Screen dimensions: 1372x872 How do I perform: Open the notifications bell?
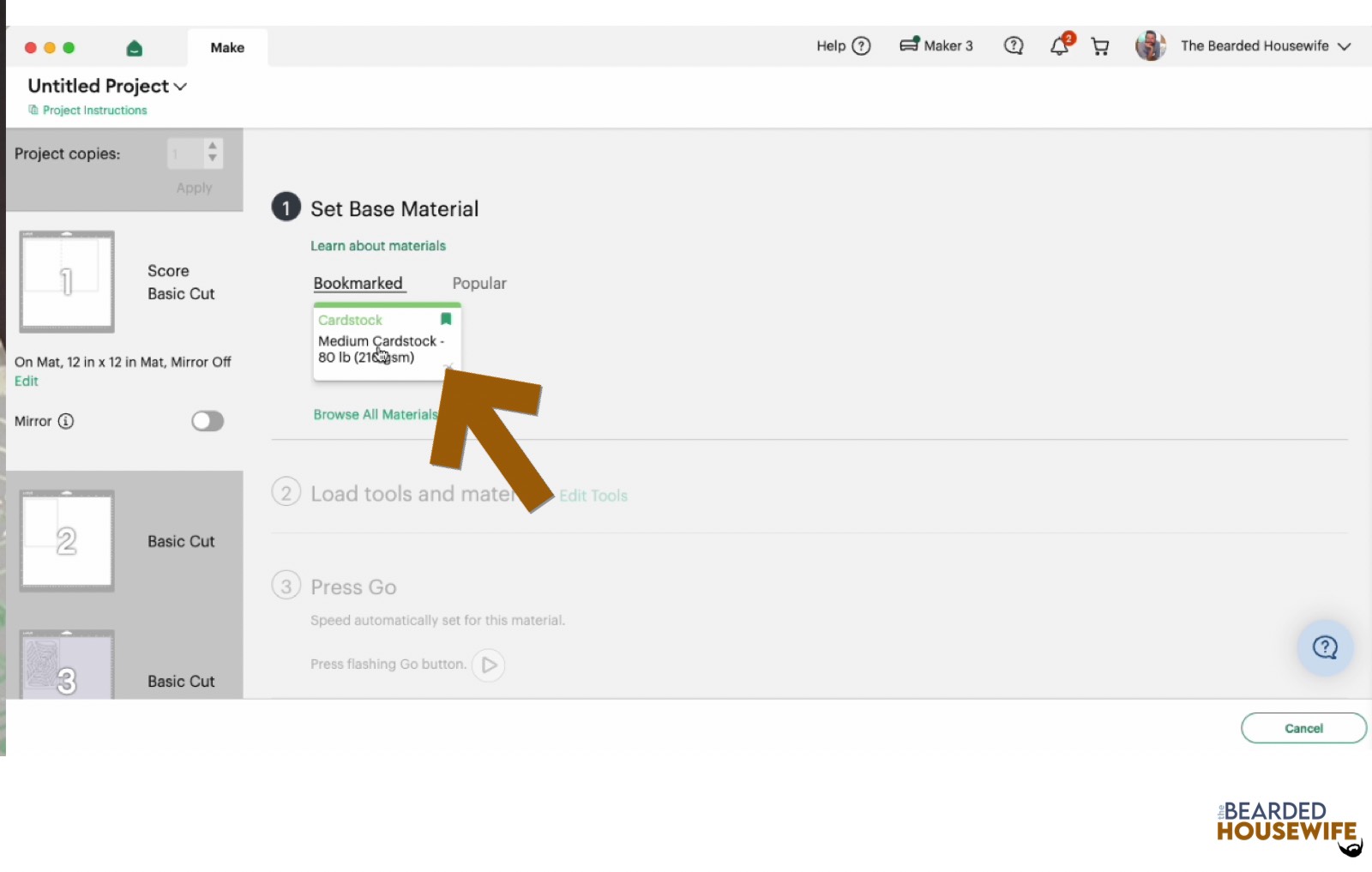pos(1060,46)
